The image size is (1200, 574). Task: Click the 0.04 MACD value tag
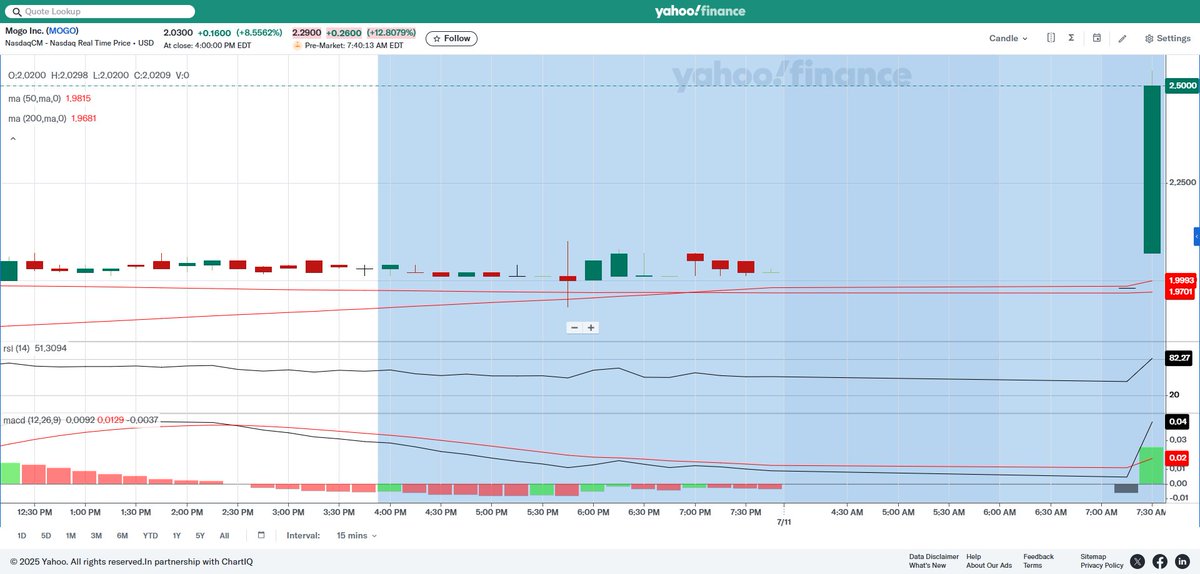[x=1177, y=422]
